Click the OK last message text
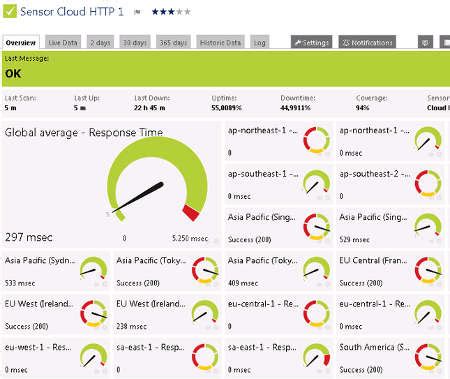 pyautogui.click(x=13, y=73)
